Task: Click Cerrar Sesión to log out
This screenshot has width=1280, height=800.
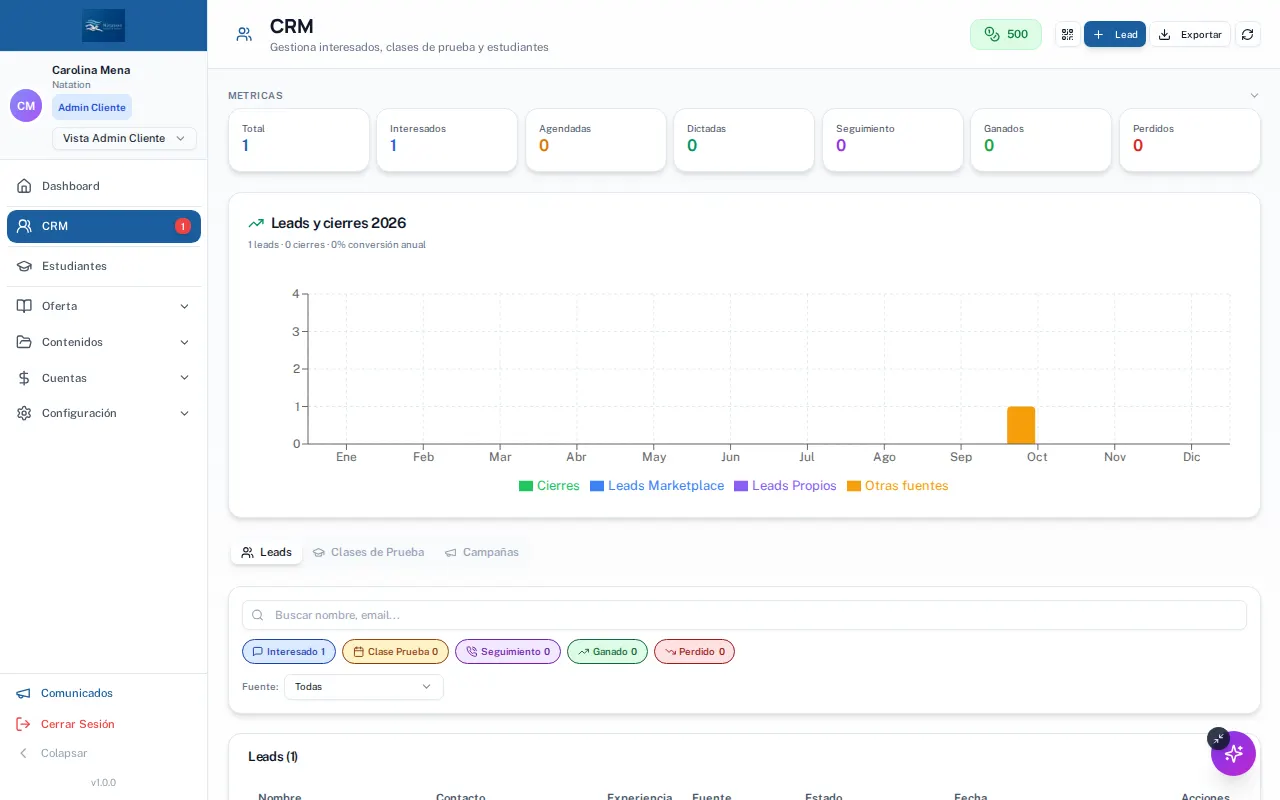Action: [104, 724]
